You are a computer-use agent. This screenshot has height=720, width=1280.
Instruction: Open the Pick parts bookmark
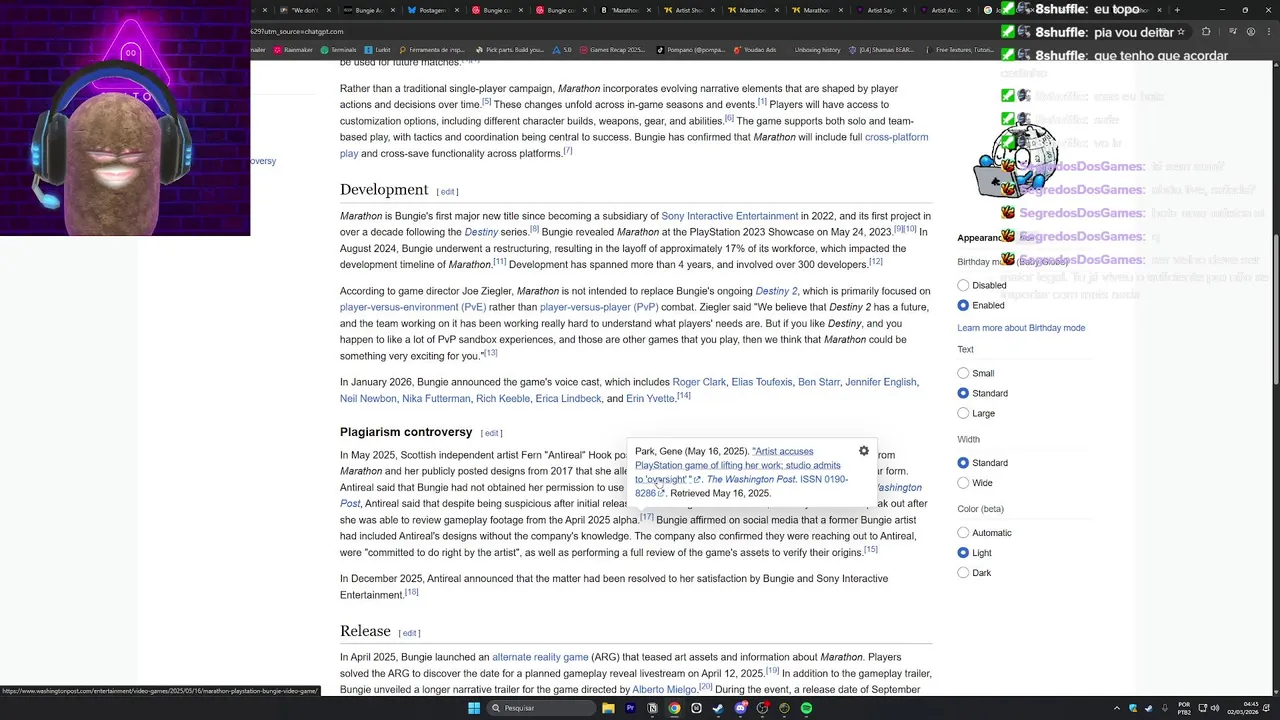510,49
